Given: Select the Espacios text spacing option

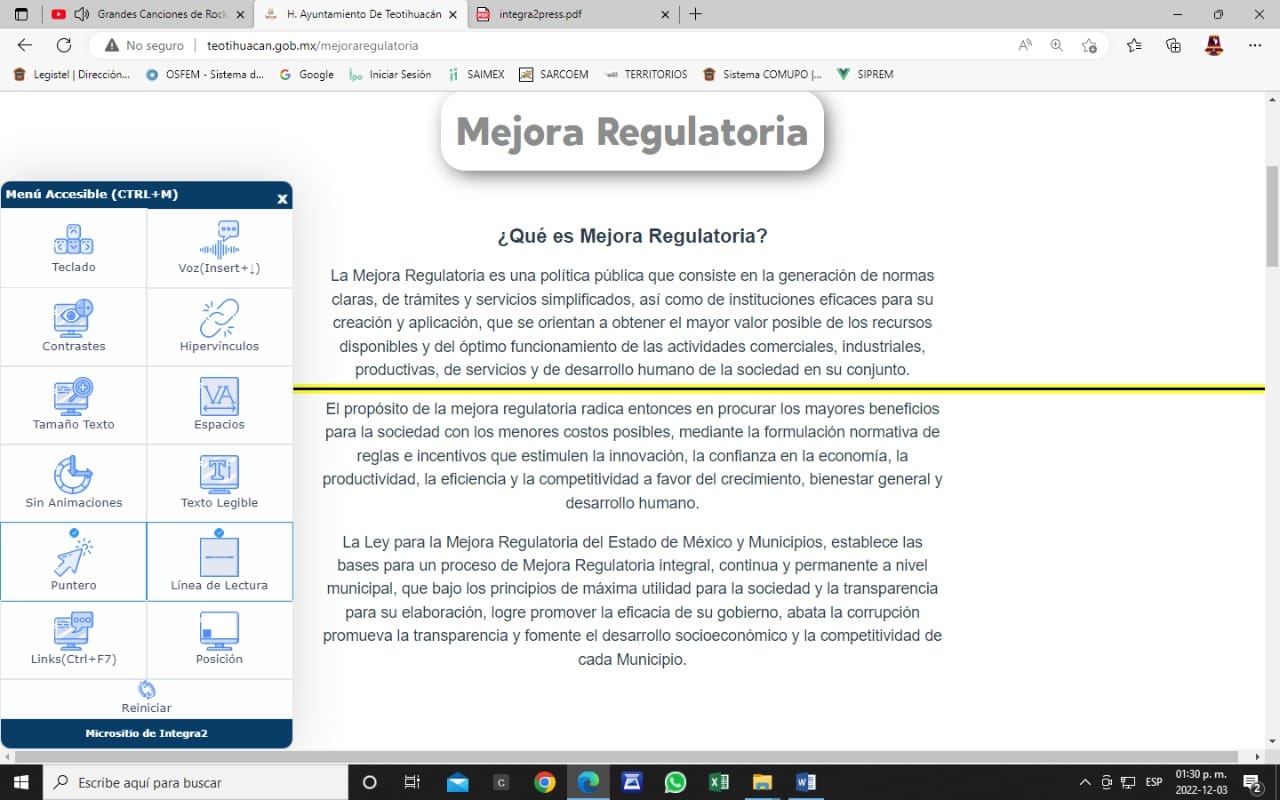Looking at the screenshot, I should (219, 405).
